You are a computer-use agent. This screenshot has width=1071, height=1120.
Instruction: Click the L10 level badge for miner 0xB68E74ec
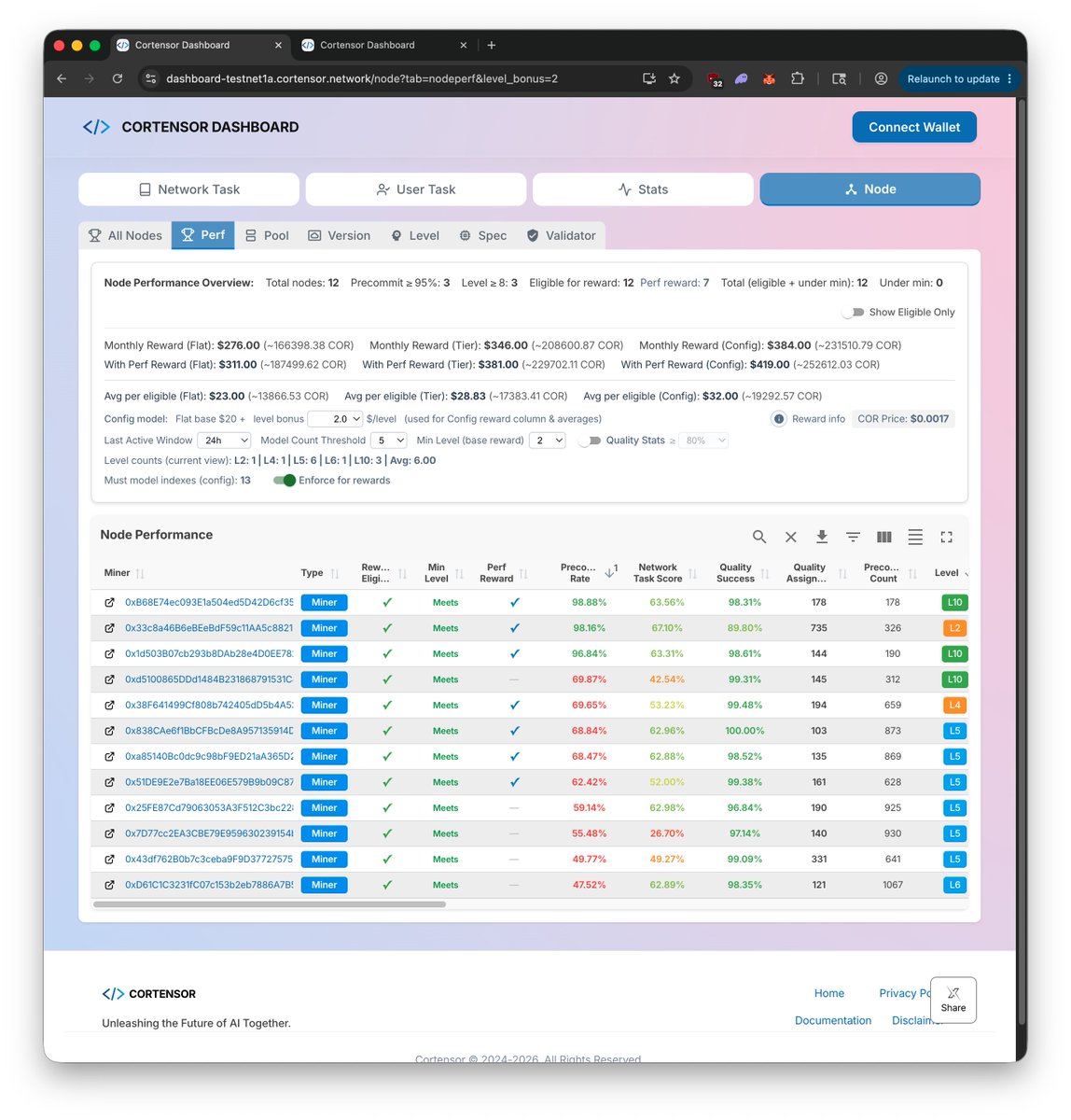click(x=954, y=603)
